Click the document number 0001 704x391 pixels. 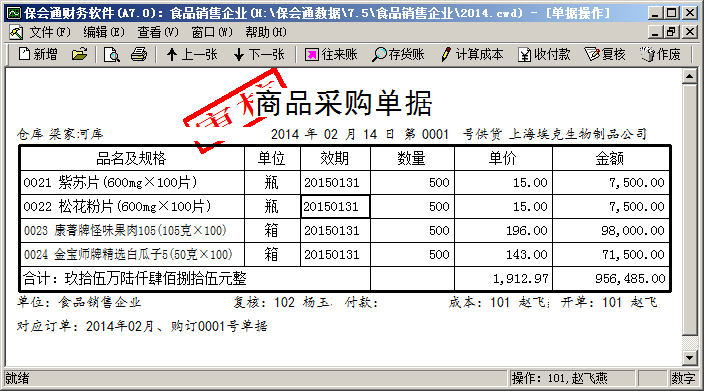point(436,134)
